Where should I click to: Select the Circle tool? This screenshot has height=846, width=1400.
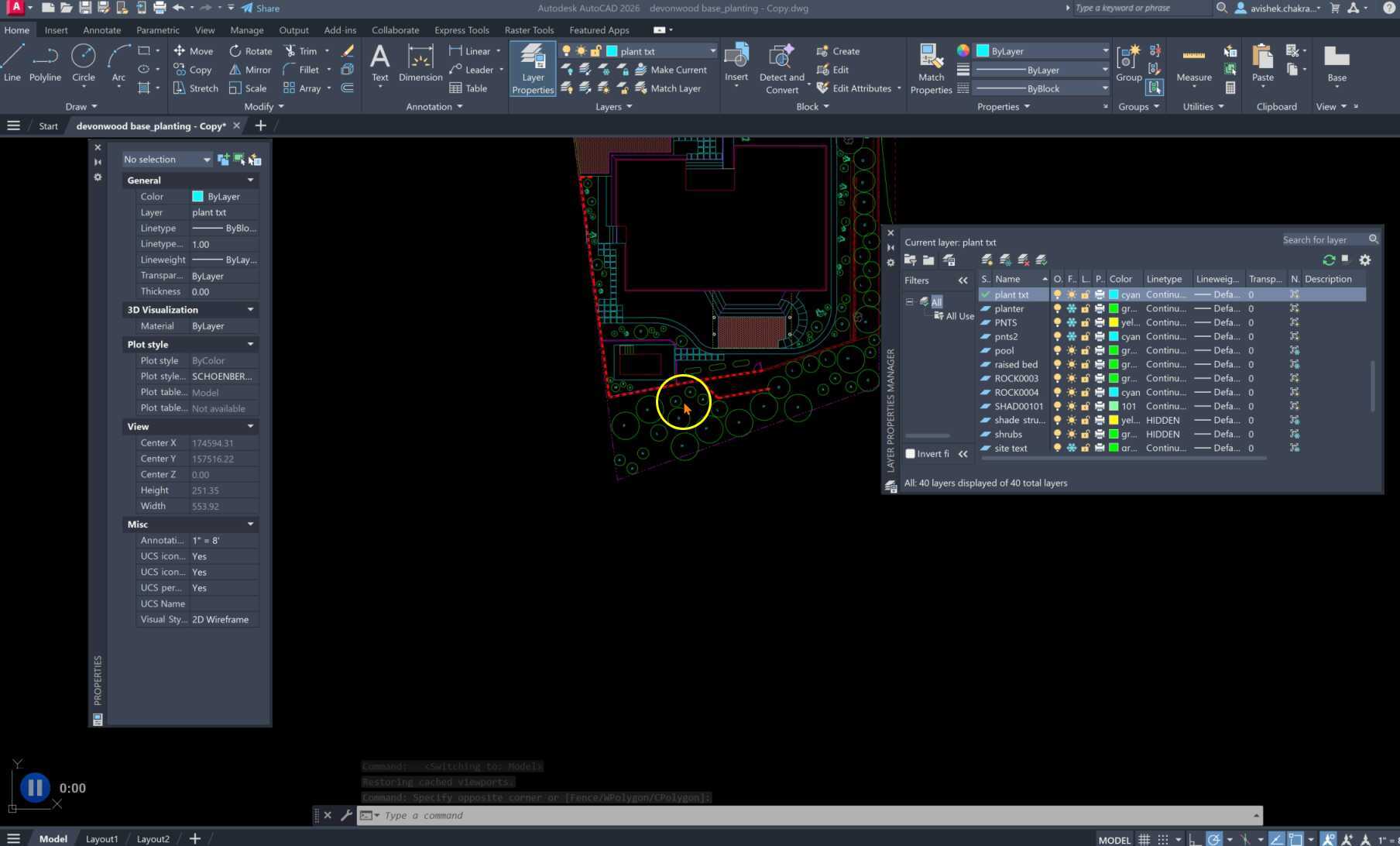coord(84,63)
